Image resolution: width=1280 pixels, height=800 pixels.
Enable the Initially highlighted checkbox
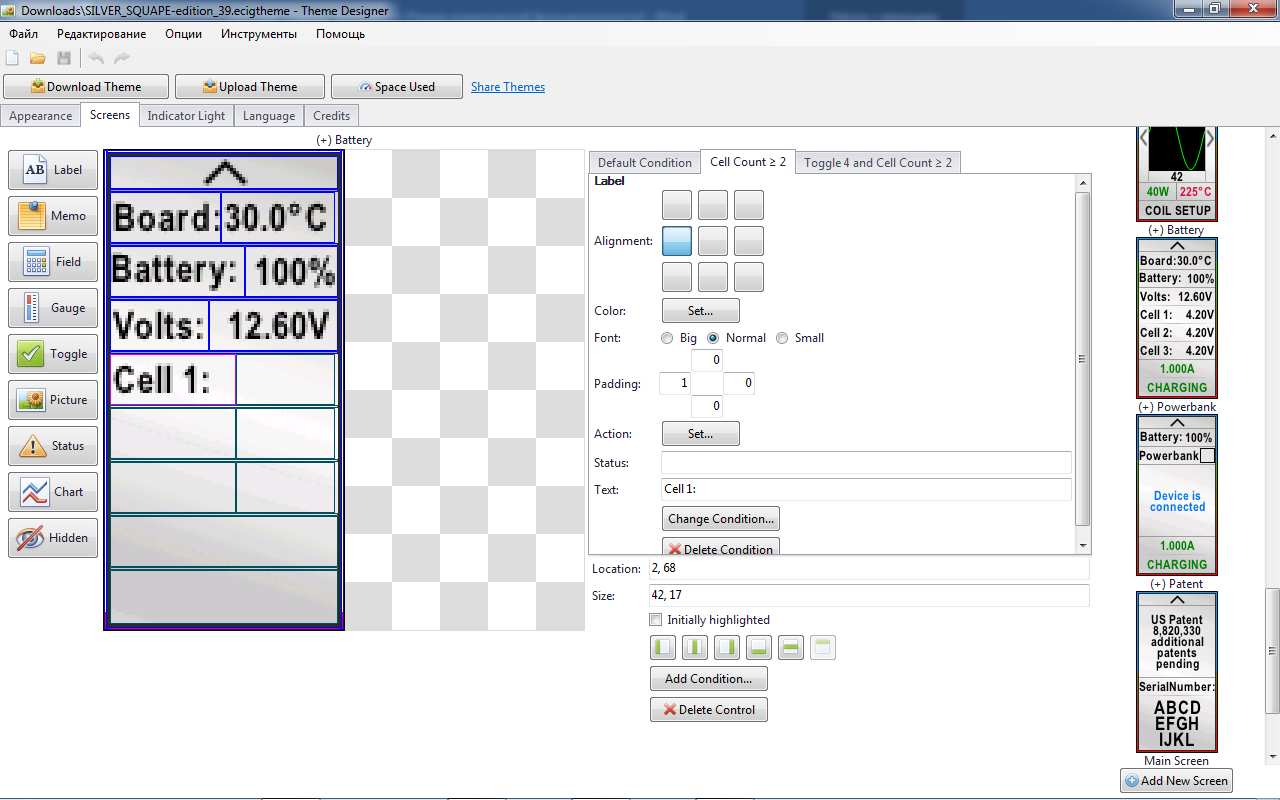click(656, 620)
